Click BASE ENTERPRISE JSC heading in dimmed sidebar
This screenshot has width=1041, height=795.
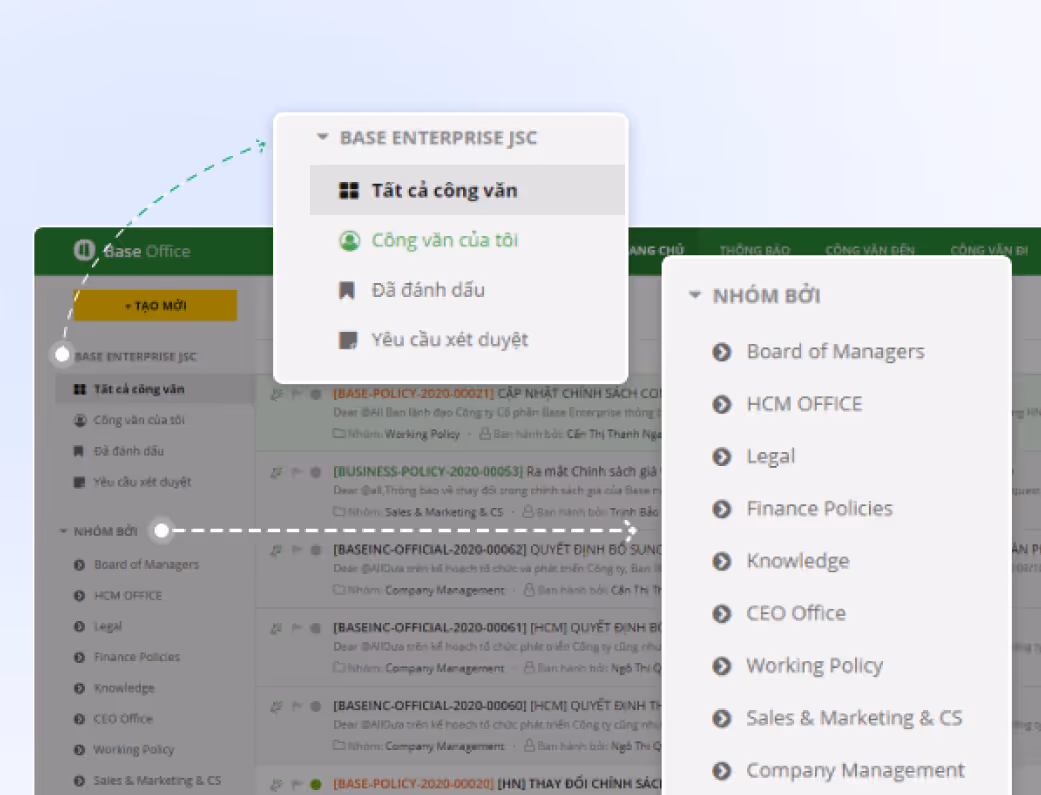coord(135,357)
